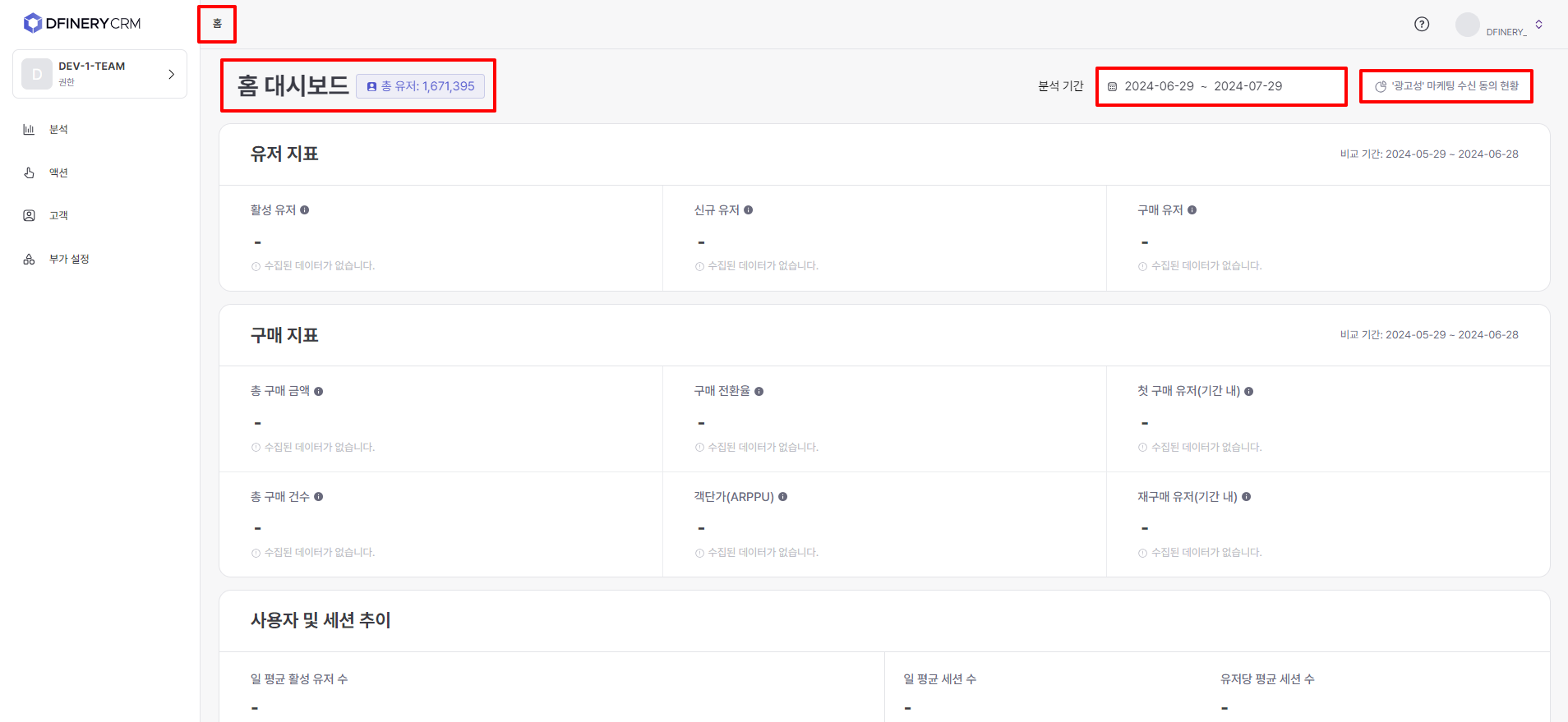This screenshot has width=1568, height=722.
Task: Click the '광고성' 마케팅 수신 동의 현황 button
Action: pyautogui.click(x=1446, y=86)
